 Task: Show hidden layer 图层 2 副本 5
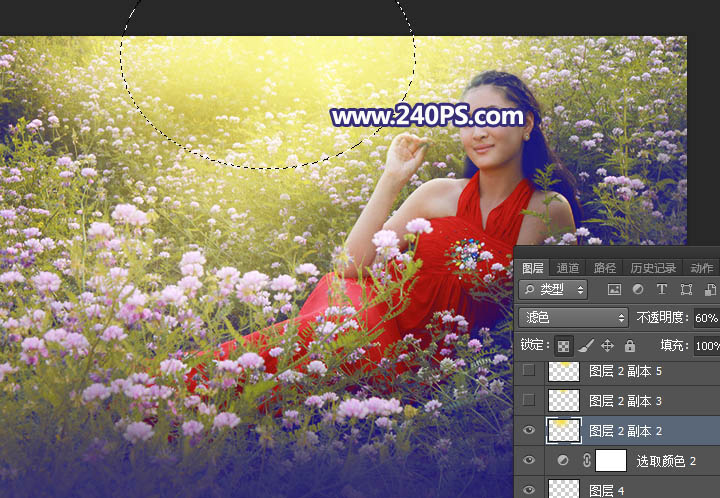pyautogui.click(x=529, y=372)
